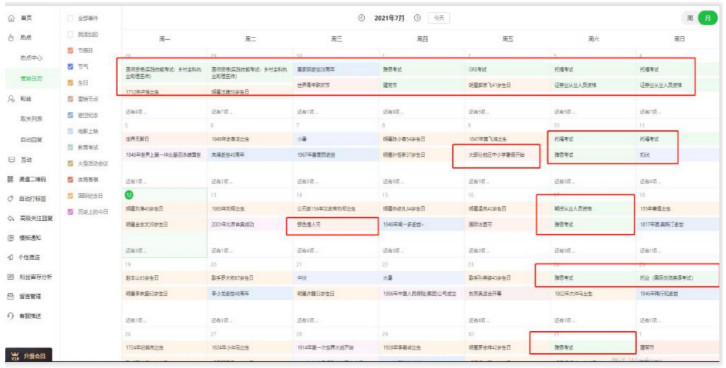The image size is (726, 368).
Task: Switch to the 月 month view
Action: tap(707, 18)
